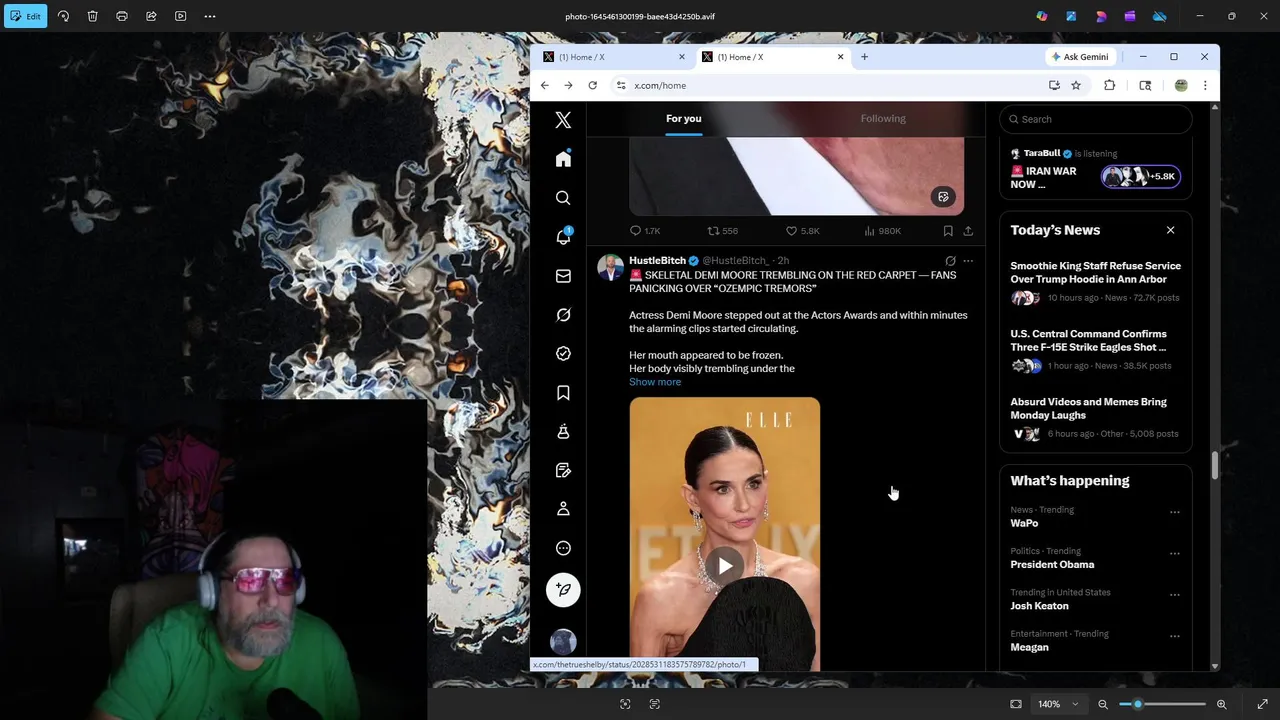
Task: Click the image edit icon on the post image
Action: coord(943,197)
